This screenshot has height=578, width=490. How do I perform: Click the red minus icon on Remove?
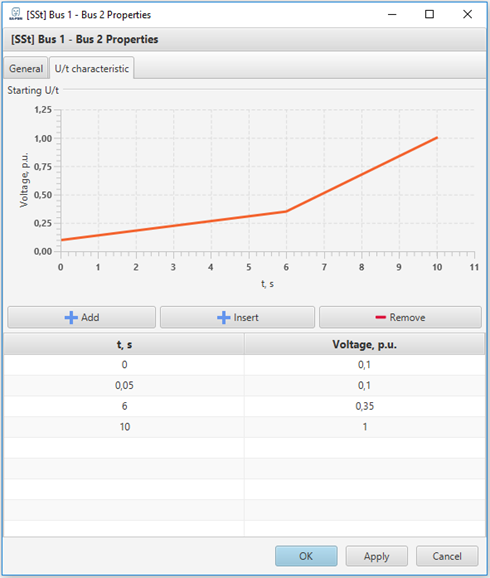380,317
